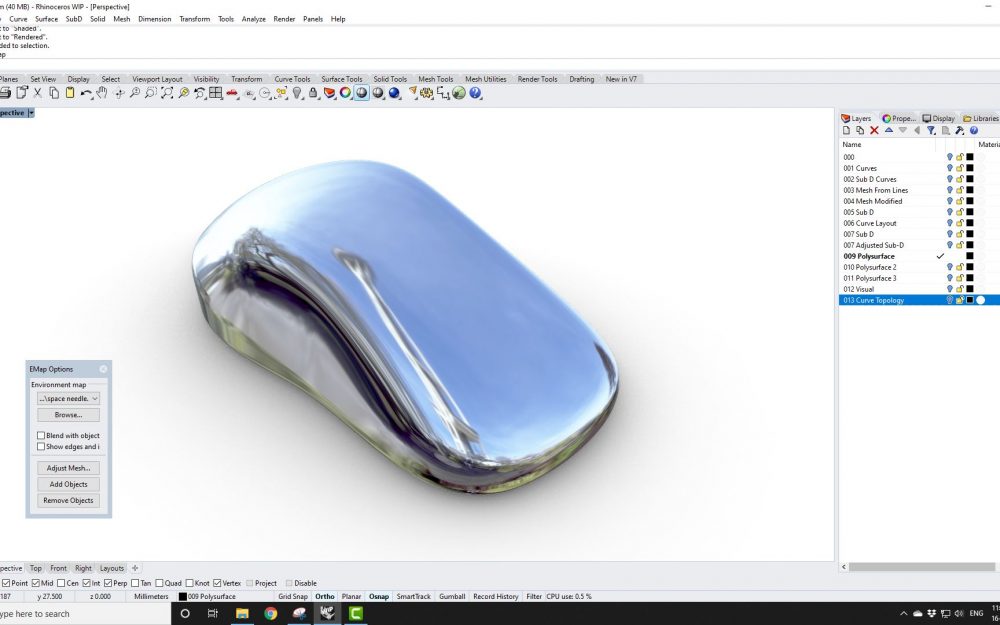This screenshot has width=1000, height=625.
Task: Click the color wheel Object Properties toolbar icon
Action: (345, 93)
